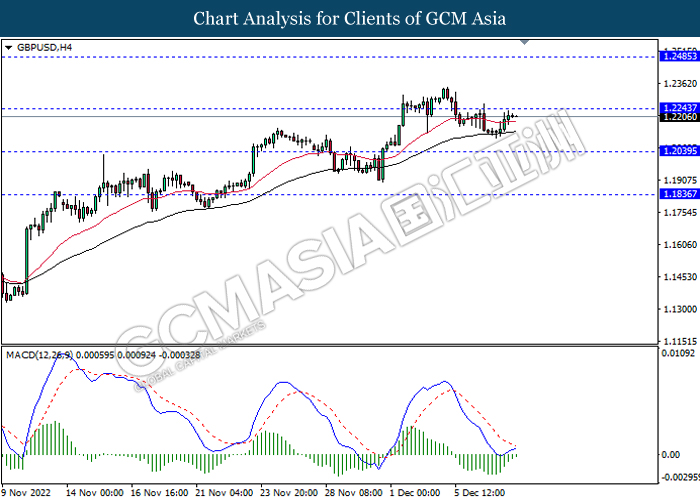
Task: Click the 1.23620 price axis value
Action: 680,84
